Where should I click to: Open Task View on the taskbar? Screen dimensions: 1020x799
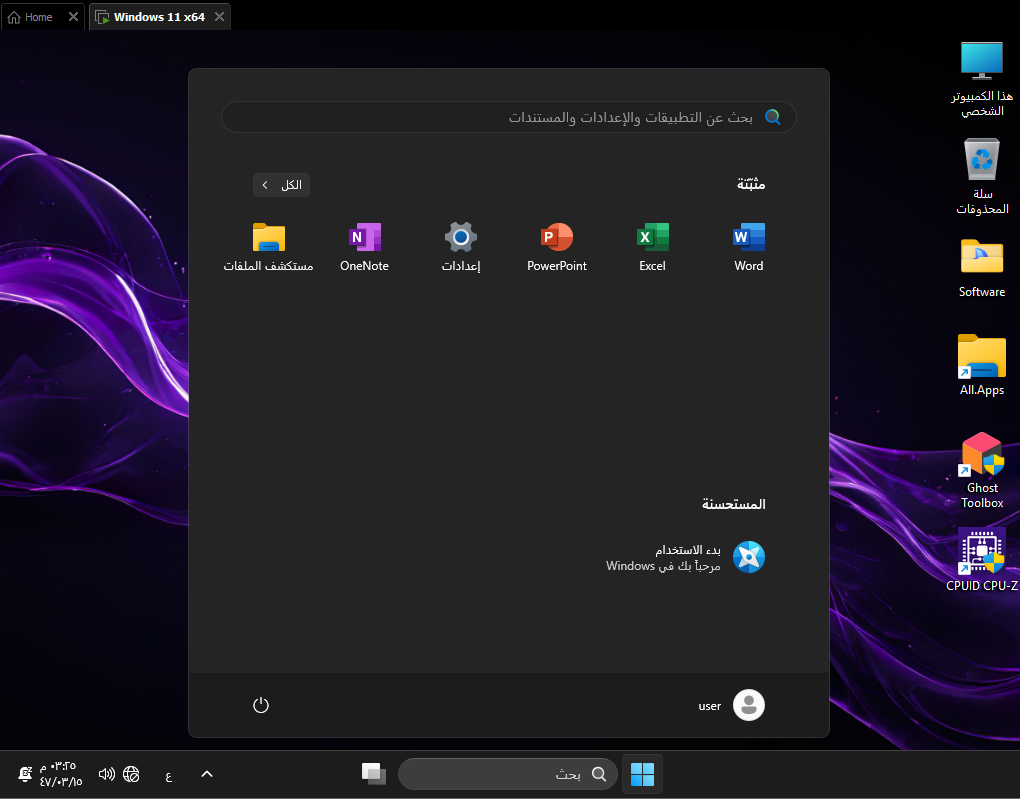(x=373, y=774)
